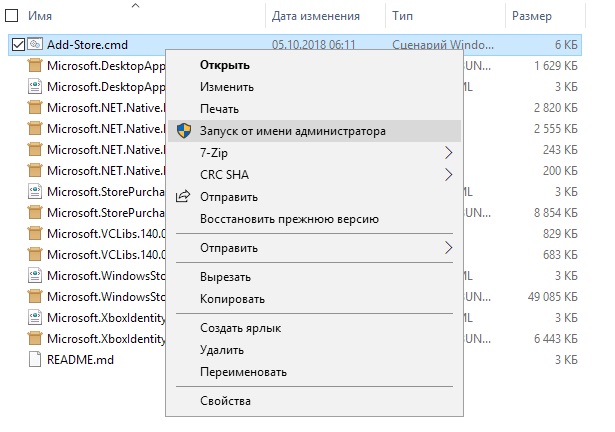The width and height of the screenshot is (615, 432).
Task: Click the share icon next to Отправить
Action: pyautogui.click(x=183, y=196)
